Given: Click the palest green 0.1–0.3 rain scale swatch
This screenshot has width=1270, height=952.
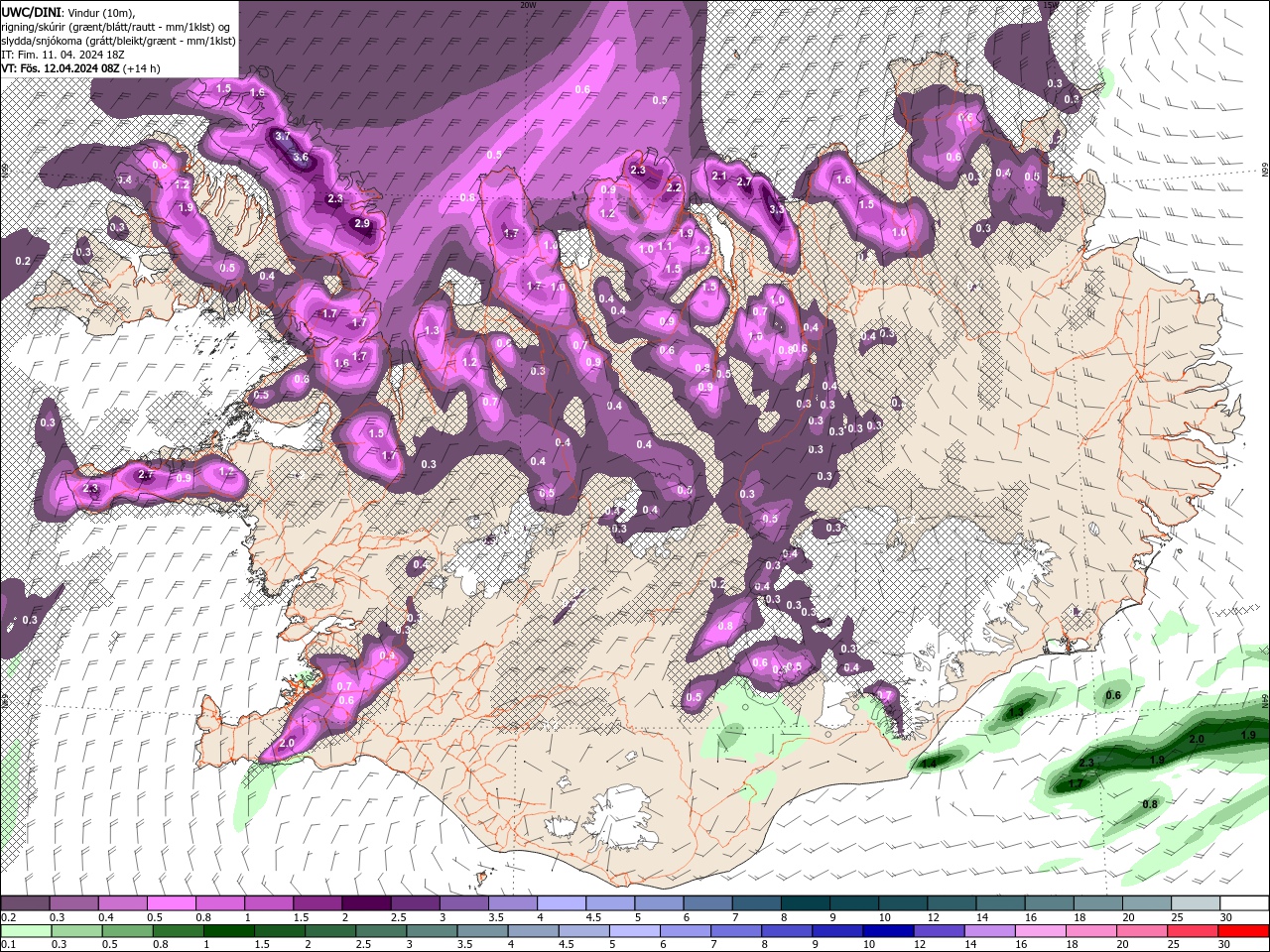Looking at the screenshot, I should (x=26, y=931).
